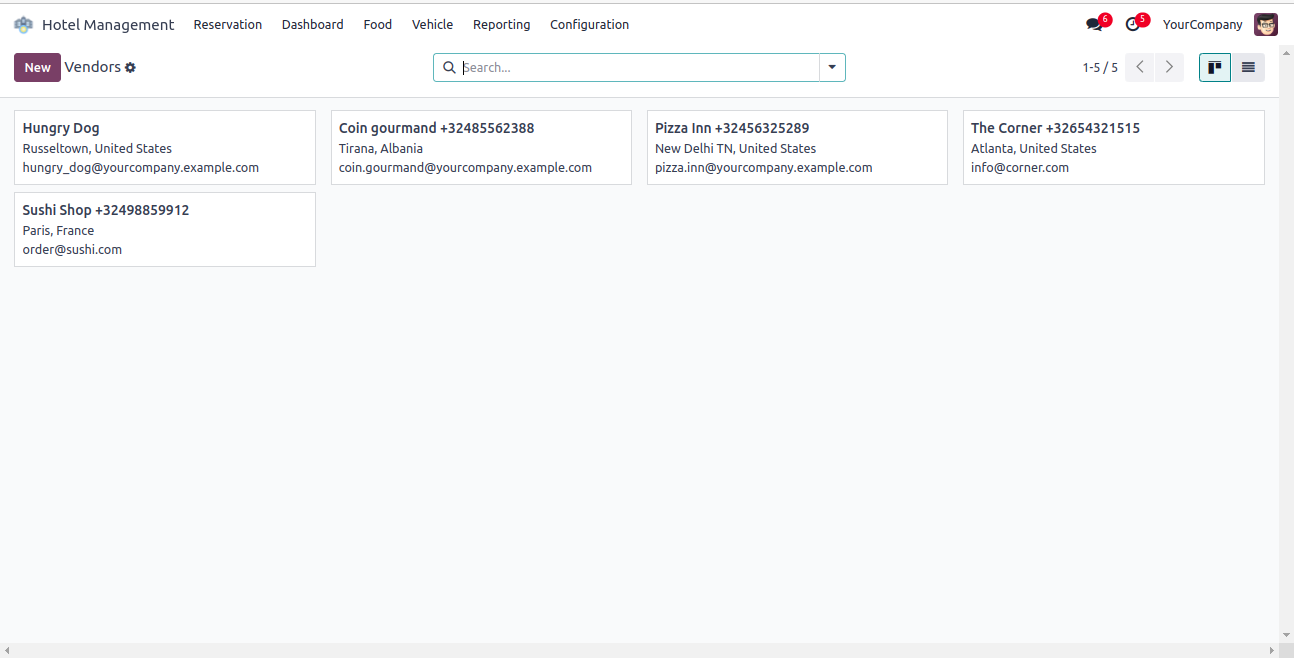Open the Sushi Shop vendor card
This screenshot has width=1294, height=658.
pyautogui.click(x=165, y=229)
